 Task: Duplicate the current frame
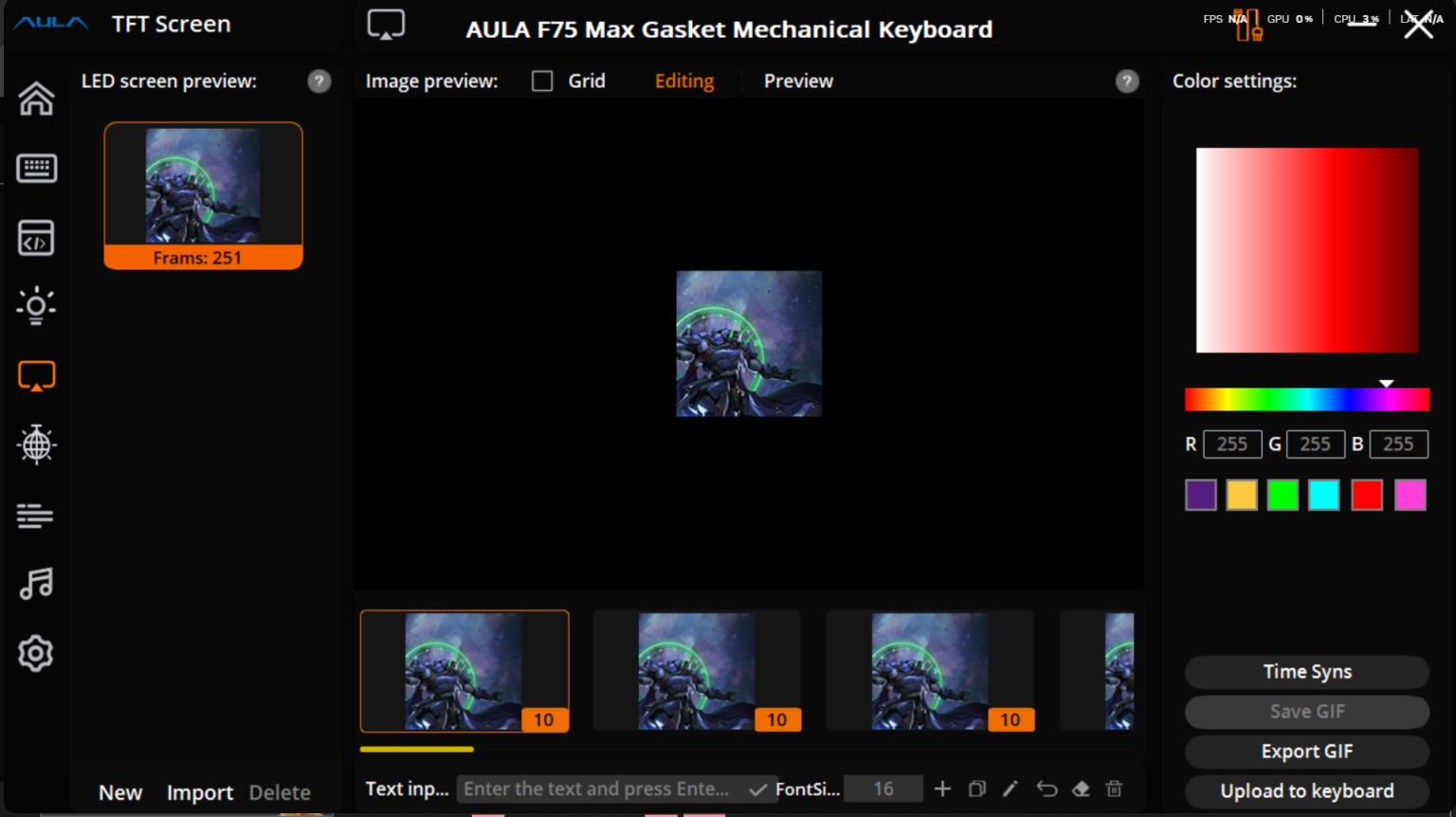coord(976,788)
